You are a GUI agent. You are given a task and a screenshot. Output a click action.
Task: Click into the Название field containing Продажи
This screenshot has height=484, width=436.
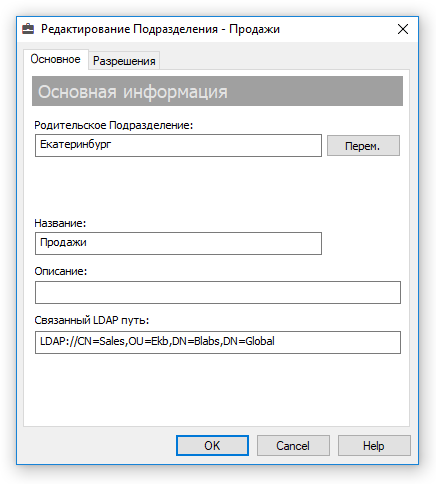178,243
